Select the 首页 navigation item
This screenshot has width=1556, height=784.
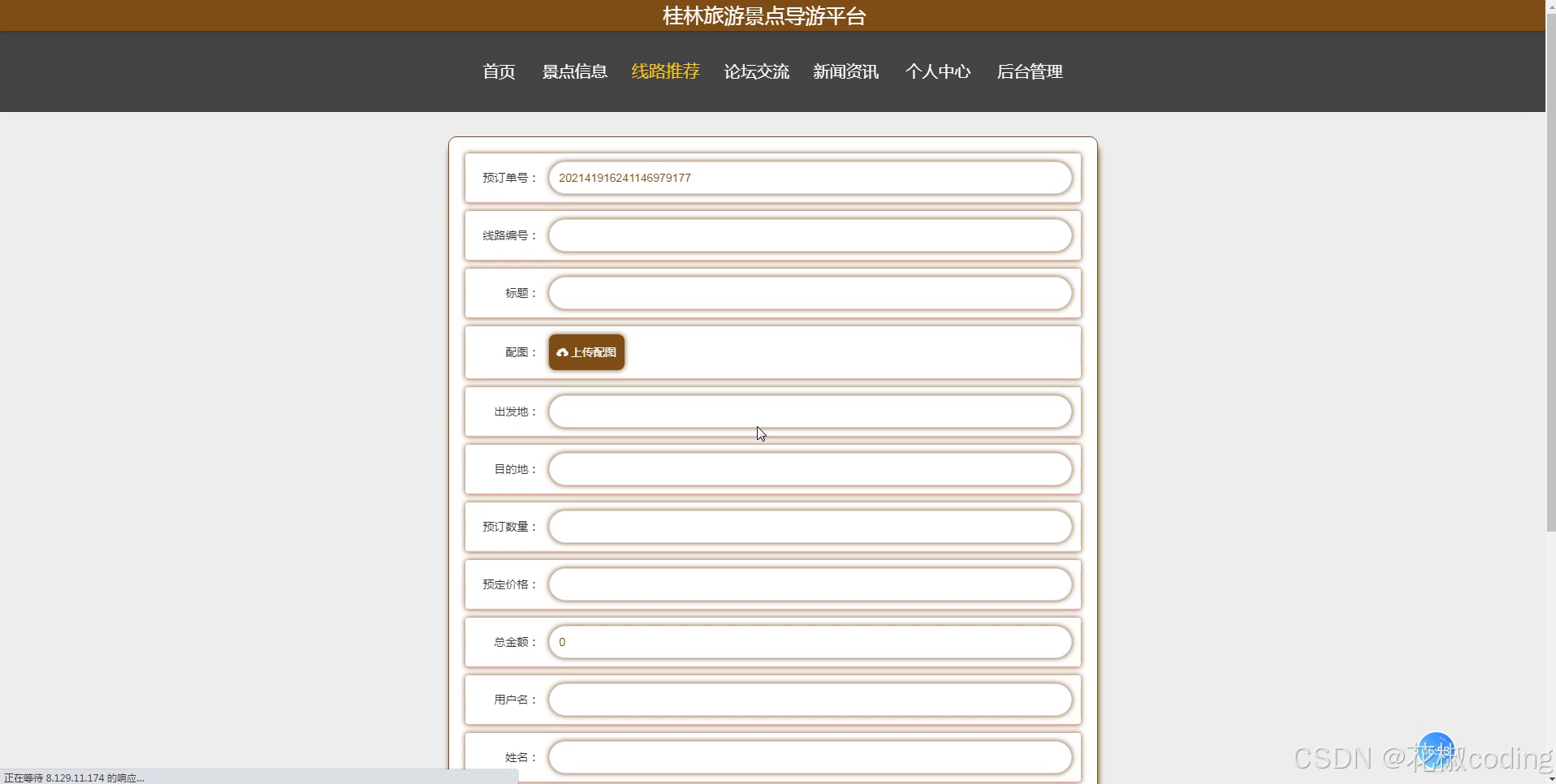pos(499,71)
